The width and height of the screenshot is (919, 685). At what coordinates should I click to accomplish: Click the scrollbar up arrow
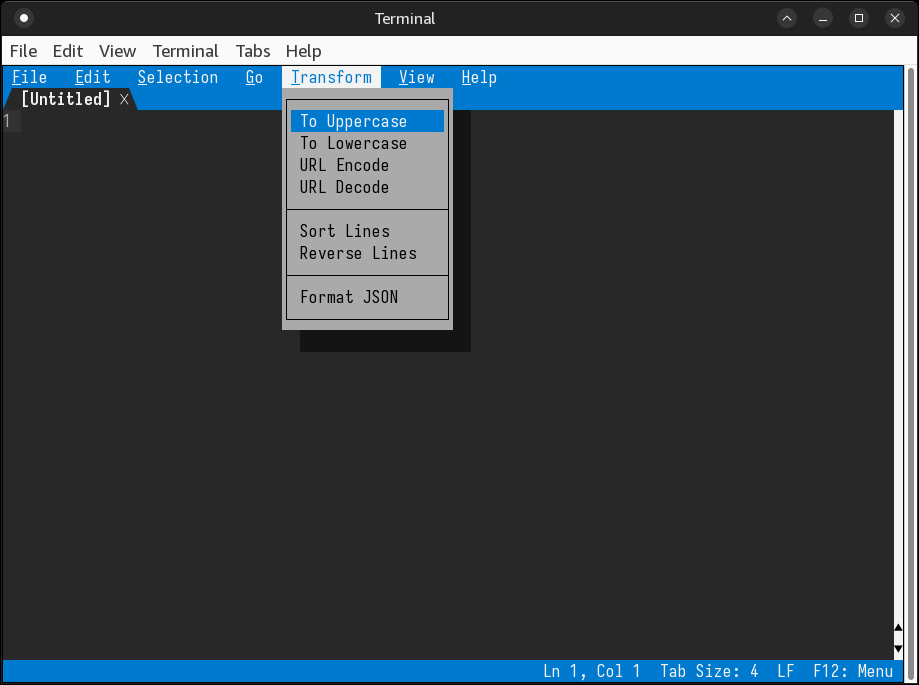(x=898, y=629)
